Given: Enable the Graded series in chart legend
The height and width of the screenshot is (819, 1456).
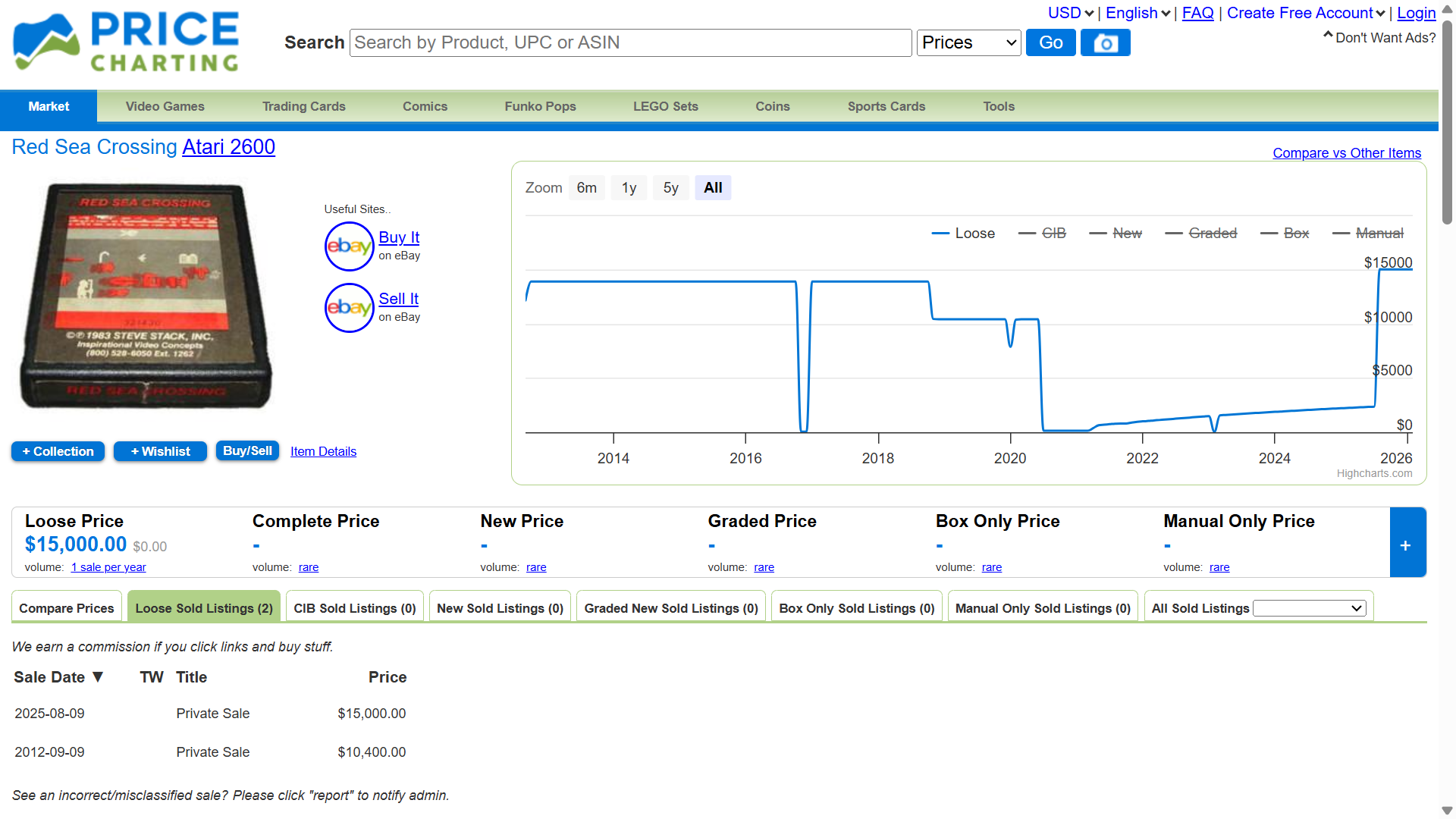Looking at the screenshot, I should pos(1201,234).
